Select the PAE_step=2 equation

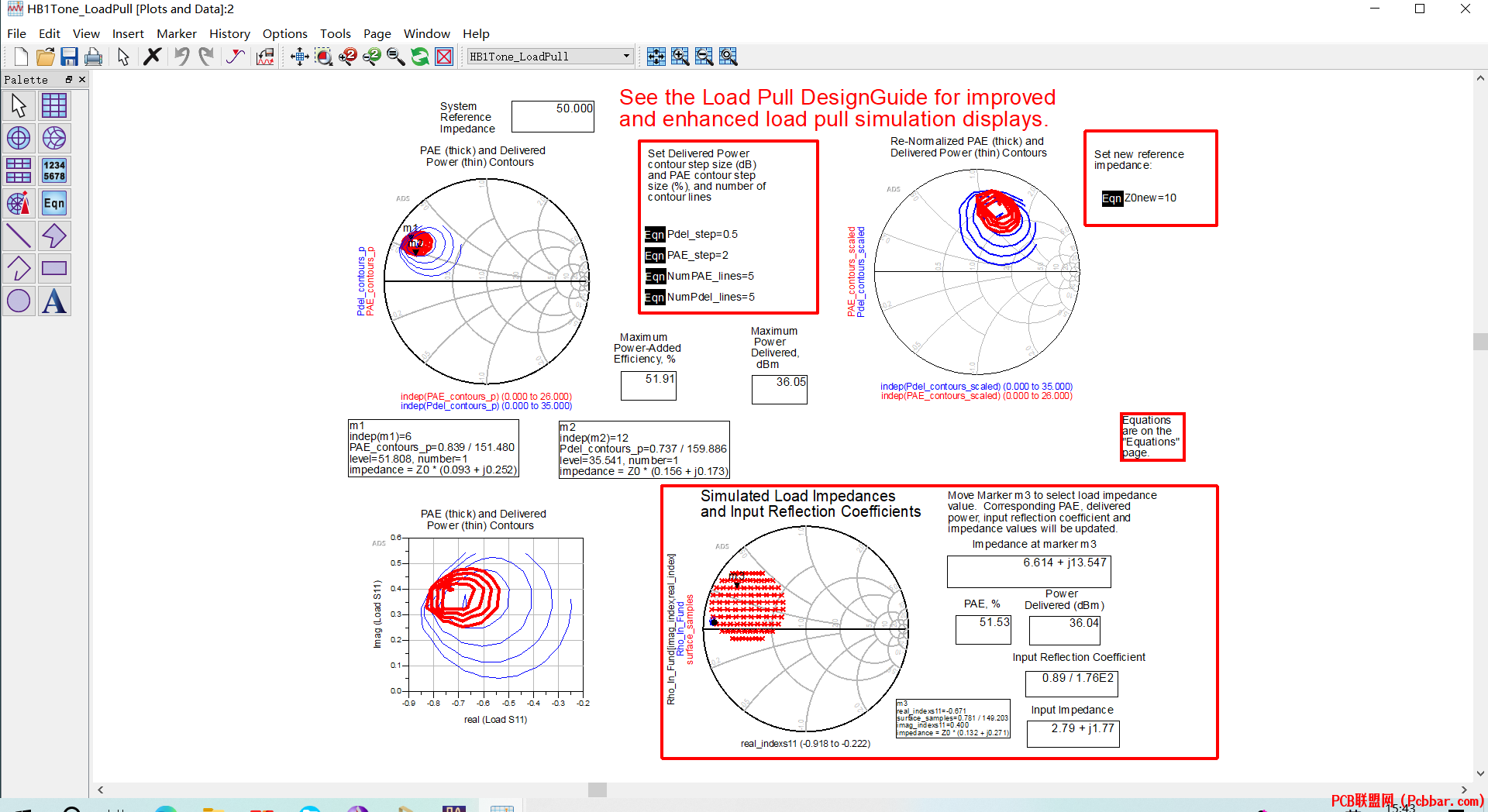pos(687,255)
